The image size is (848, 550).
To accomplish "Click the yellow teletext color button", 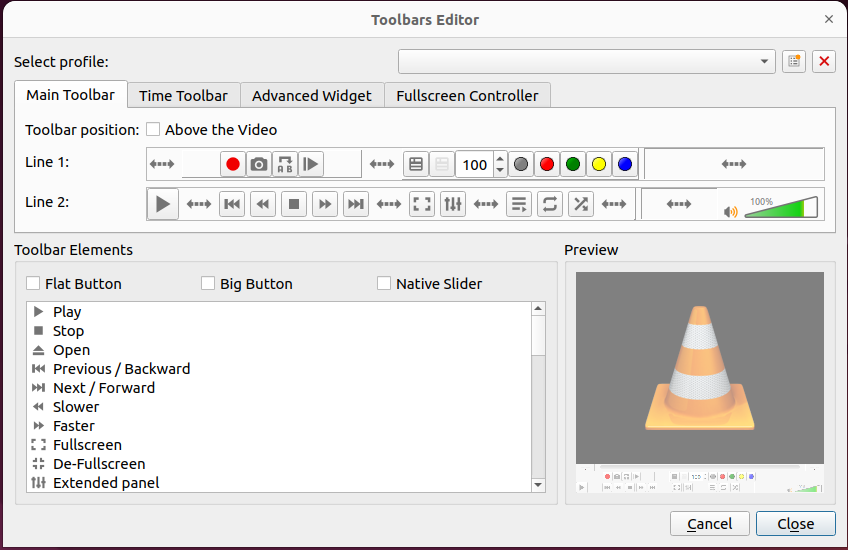I will (x=599, y=164).
